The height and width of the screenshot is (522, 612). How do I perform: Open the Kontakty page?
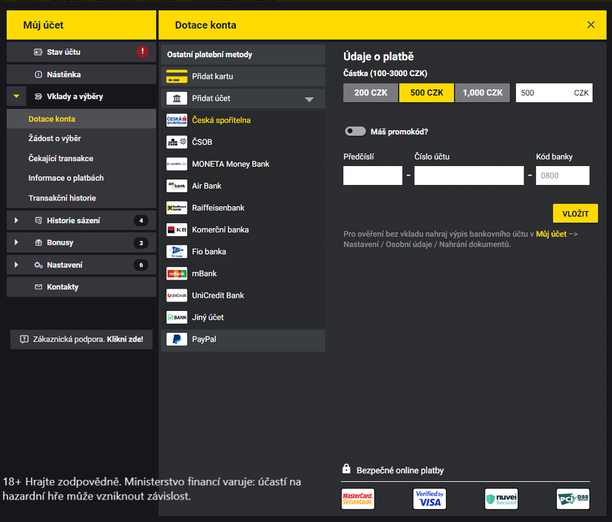(81, 287)
